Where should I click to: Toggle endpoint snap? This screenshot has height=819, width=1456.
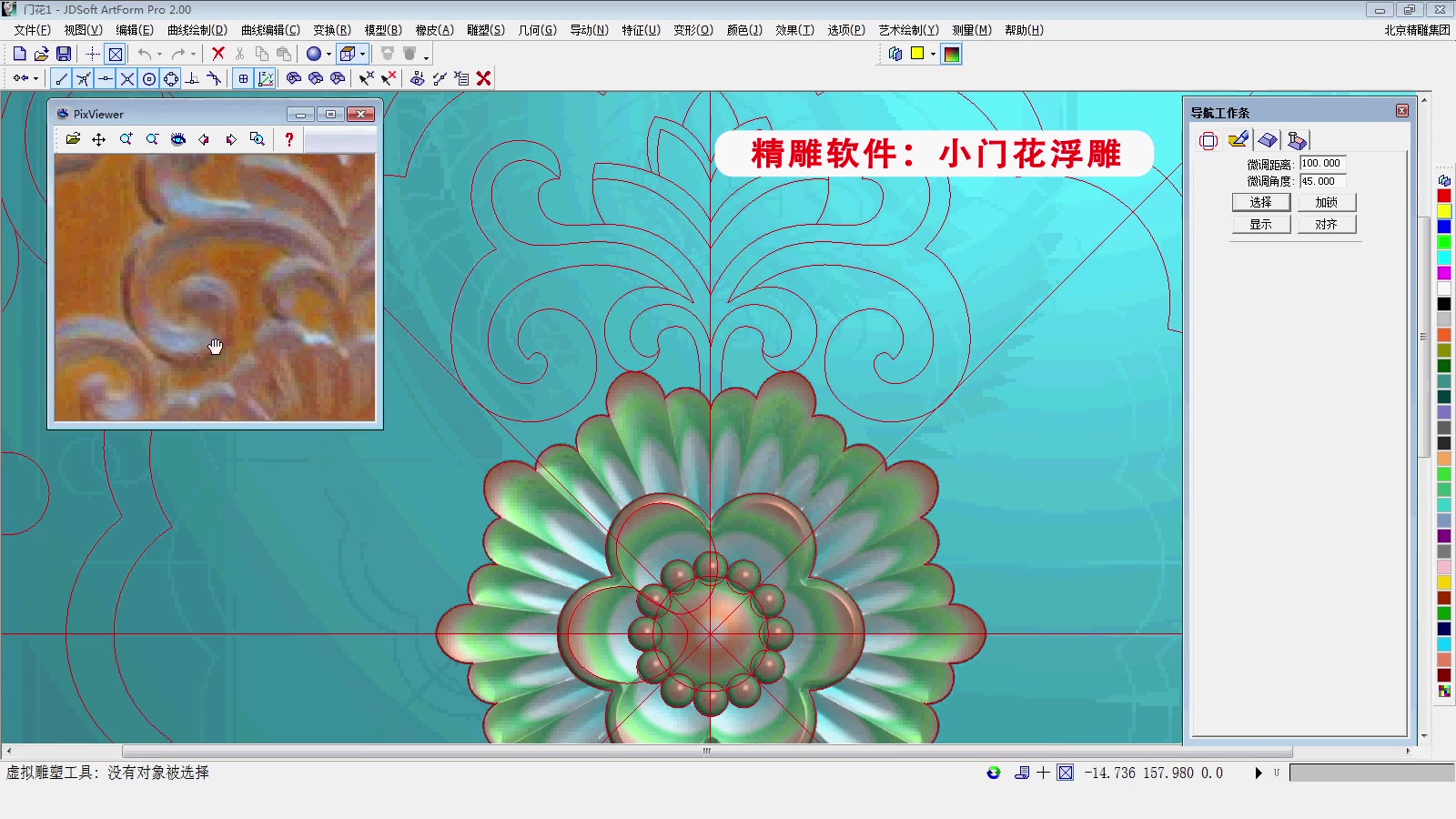point(62,78)
